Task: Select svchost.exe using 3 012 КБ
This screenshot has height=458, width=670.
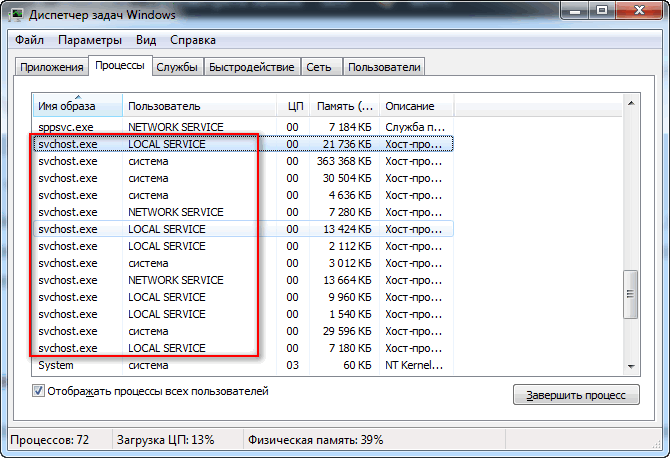Action: (243, 263)
